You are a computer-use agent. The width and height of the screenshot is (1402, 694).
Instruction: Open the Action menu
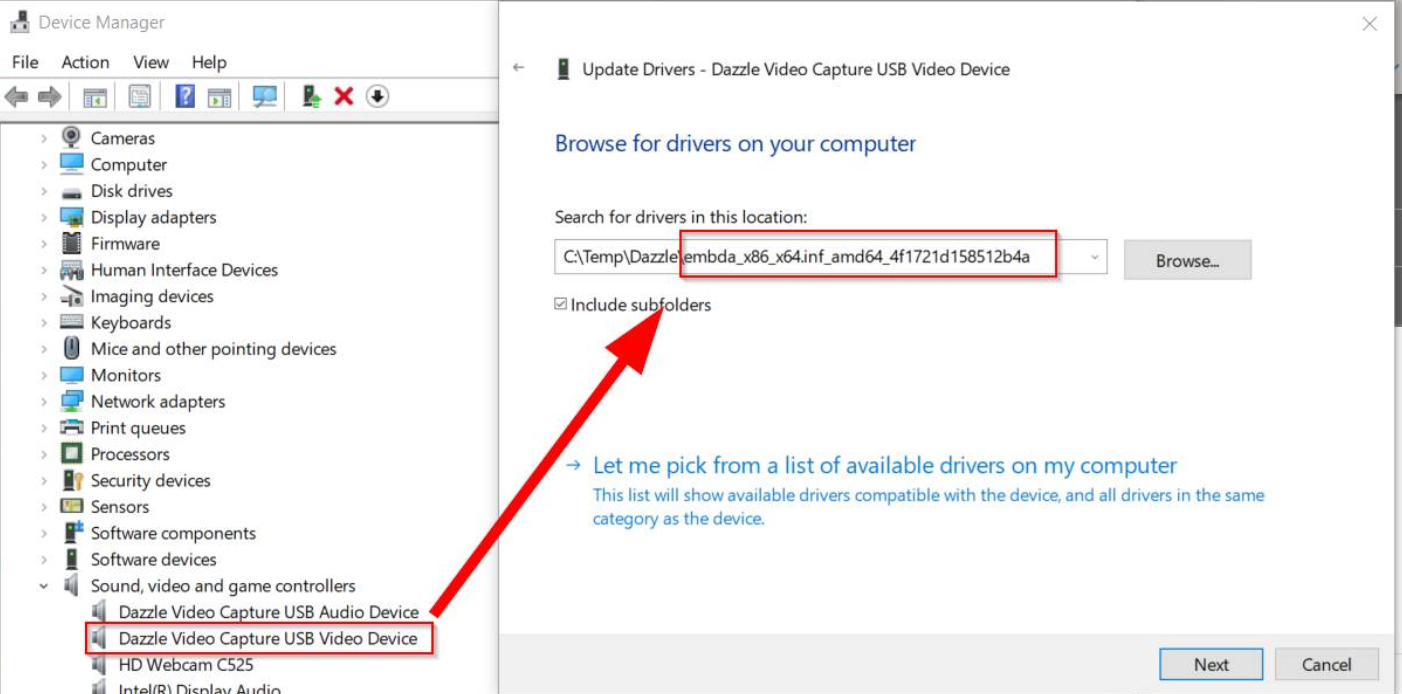coord(85,62)
